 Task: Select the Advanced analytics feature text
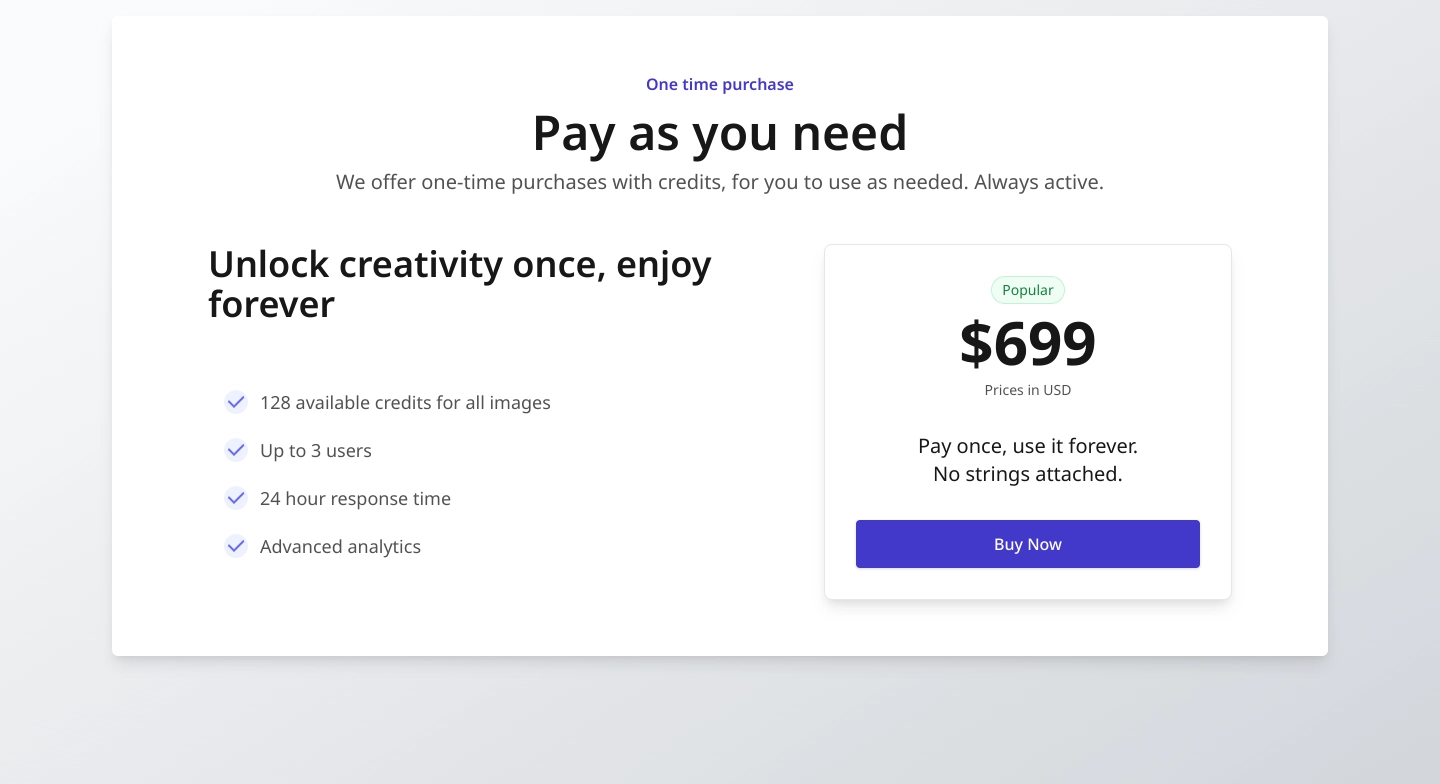340,547
